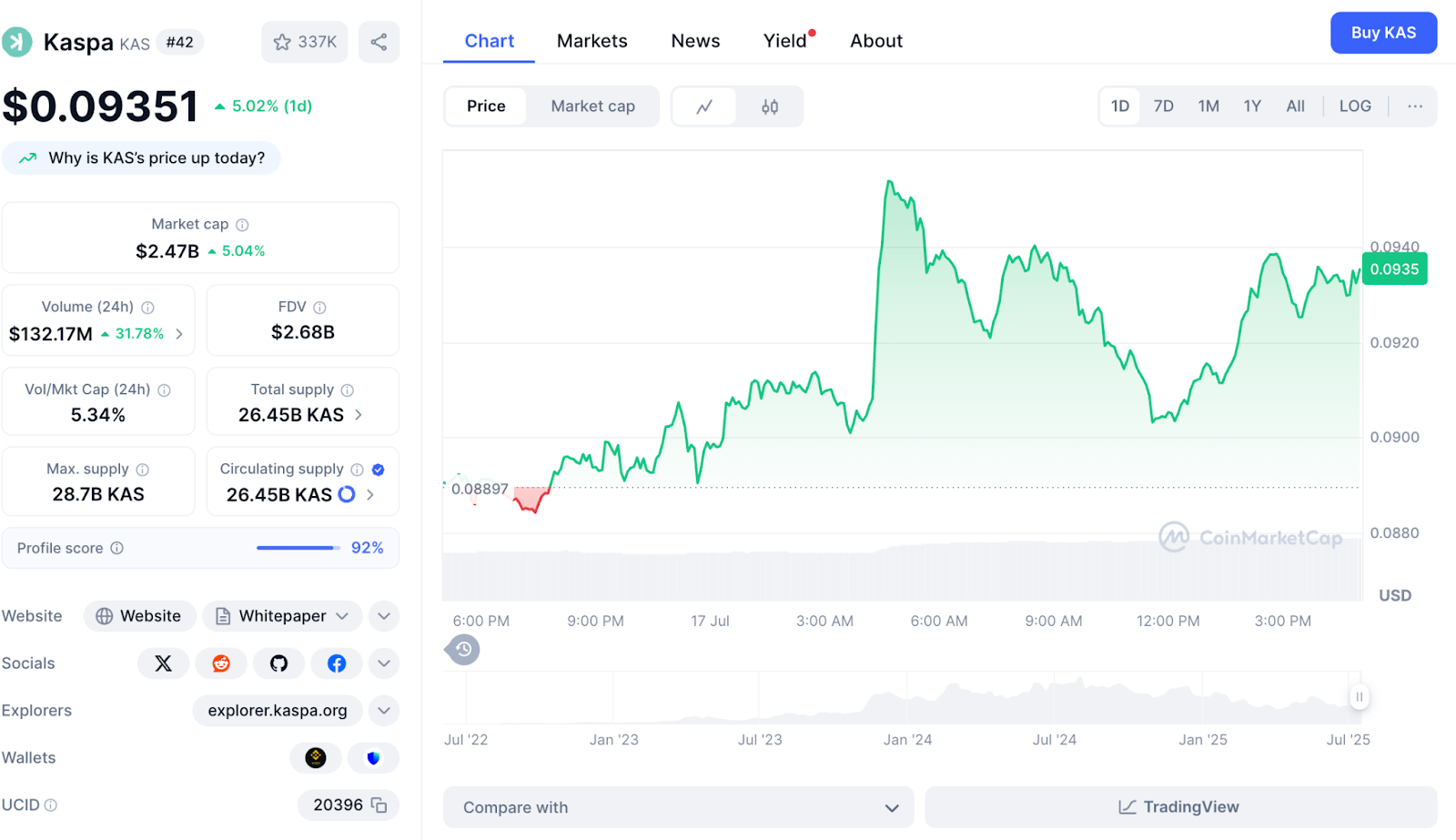
Task: Click the 0.0935 current price label
Action: pos(1394,269)
